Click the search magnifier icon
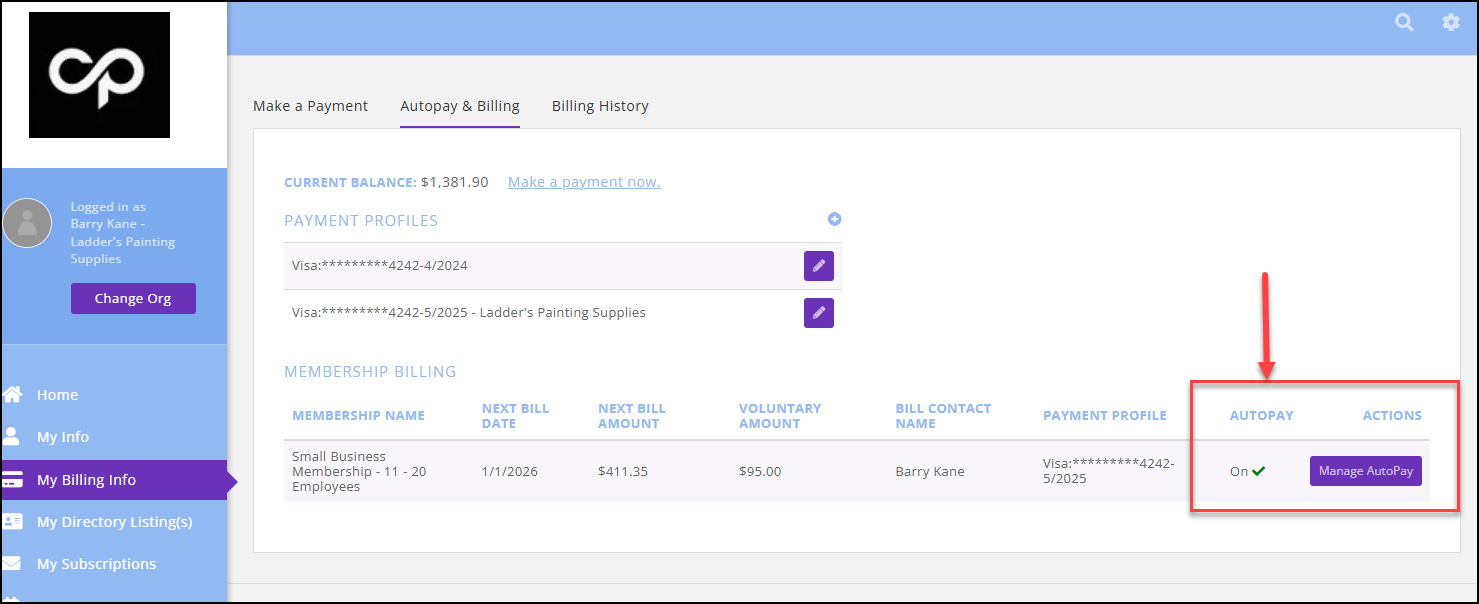 [x=1404, y=22]
